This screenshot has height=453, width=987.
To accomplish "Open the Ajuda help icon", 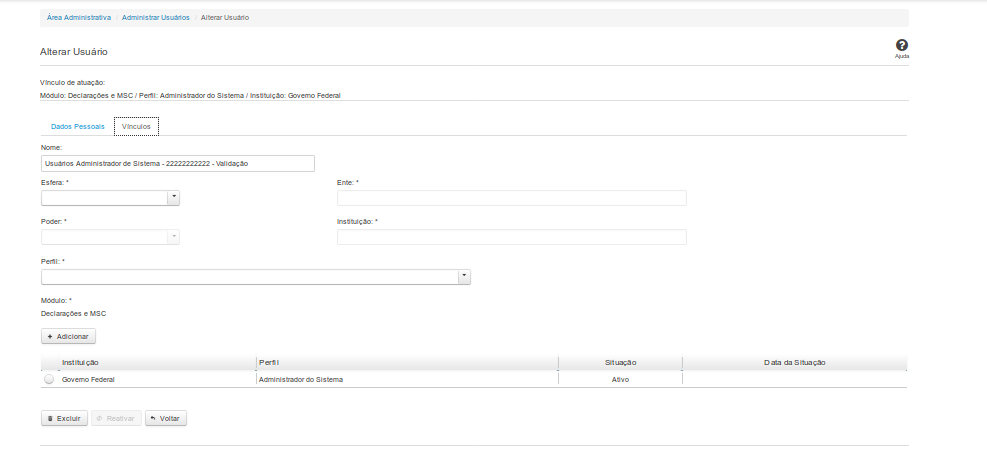I will [901, 46].
